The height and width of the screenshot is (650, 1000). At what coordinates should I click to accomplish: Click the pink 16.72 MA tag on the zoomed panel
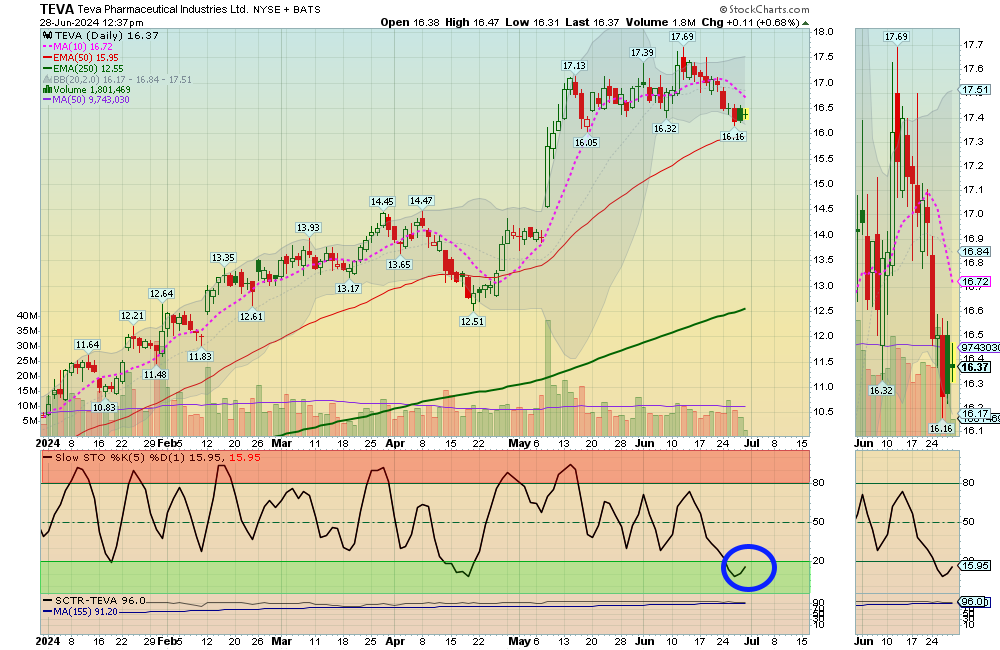(975, 281)
